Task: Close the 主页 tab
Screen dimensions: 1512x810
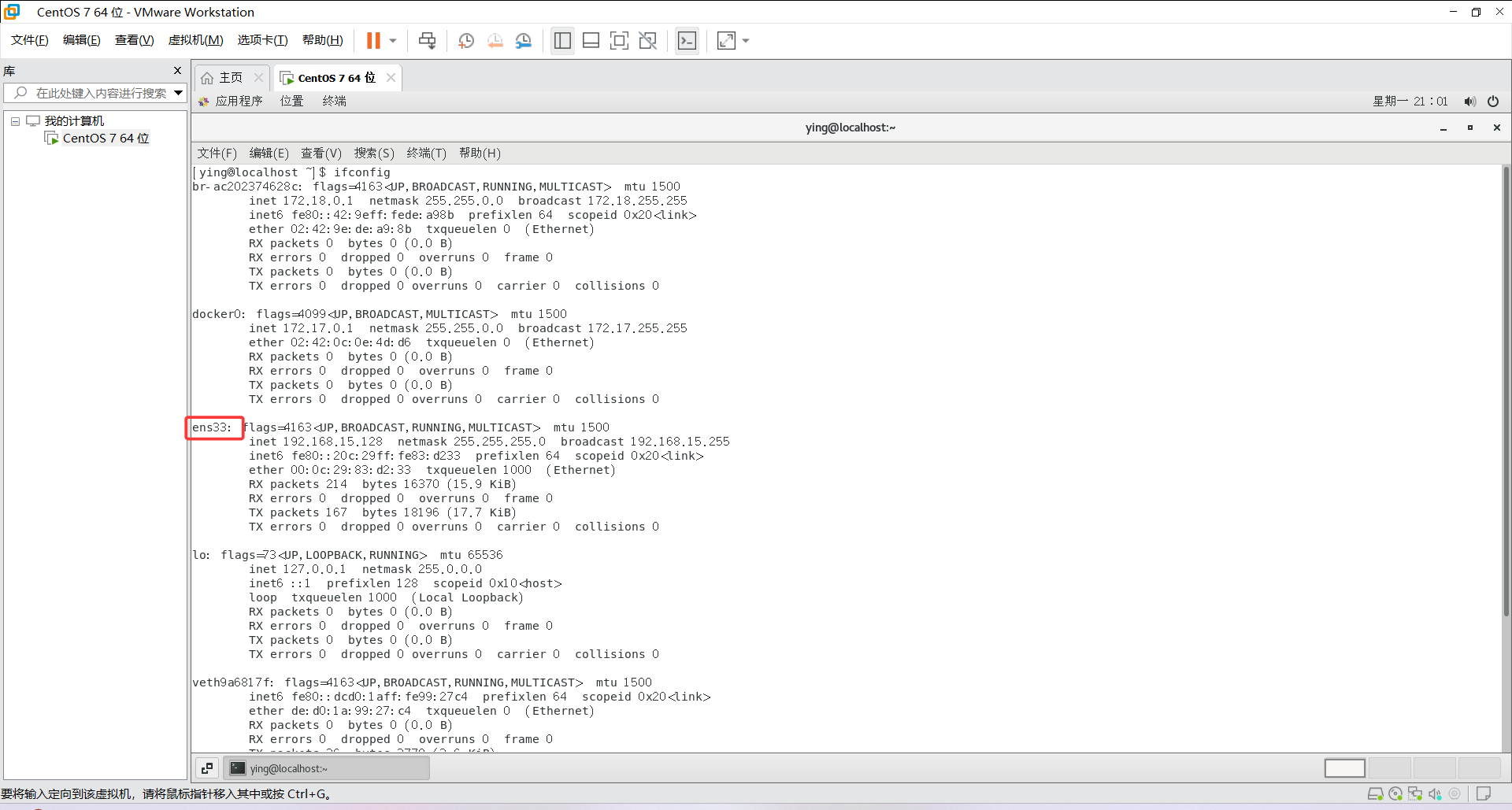Action: click(258, 78)
